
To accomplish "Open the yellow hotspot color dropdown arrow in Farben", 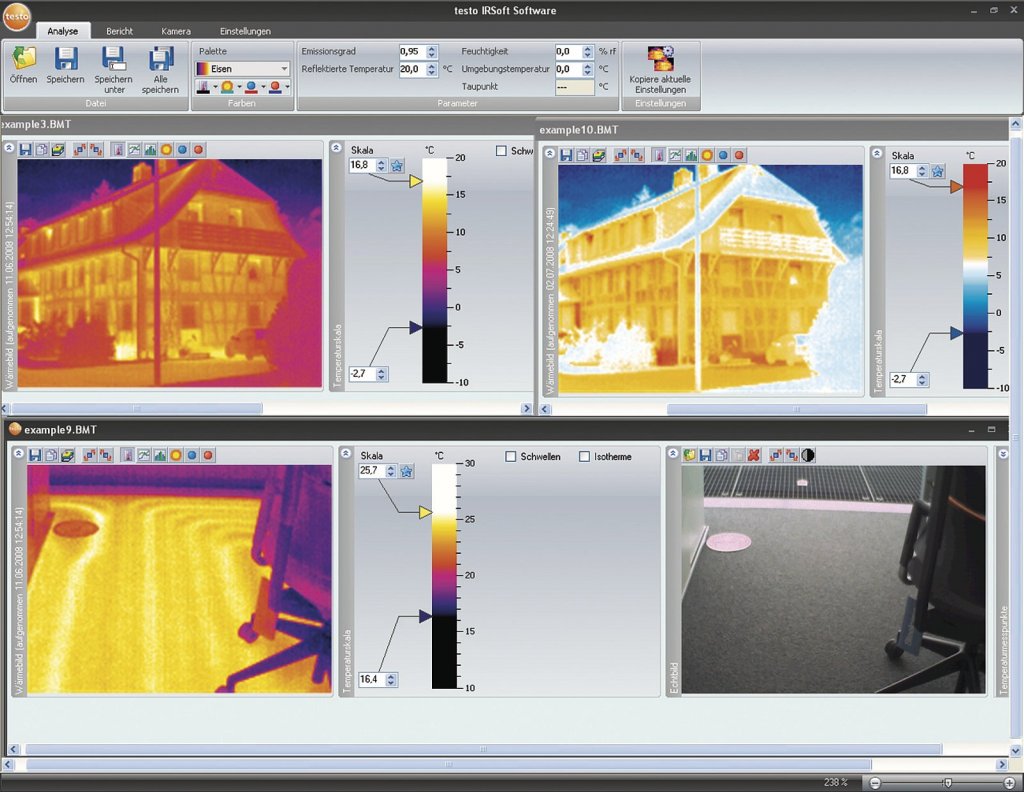I will pos(239,87).
